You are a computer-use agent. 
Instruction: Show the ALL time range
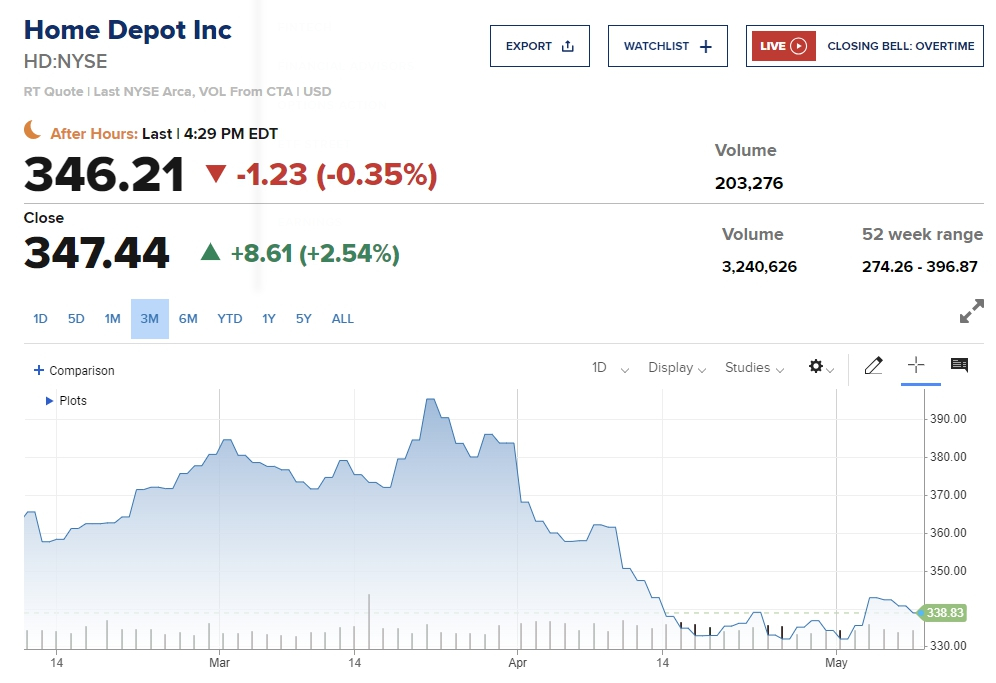343,319
